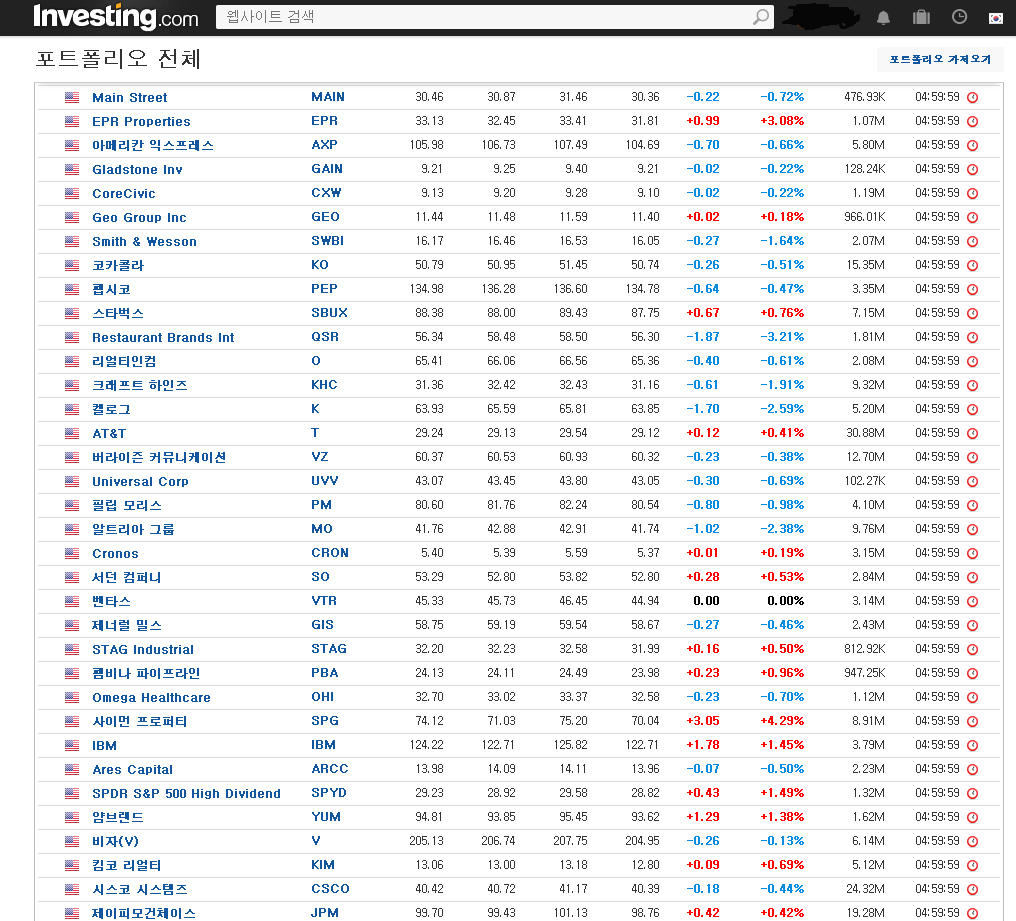The height and width of the screenshot is (921, 1016).
Task: Click the 포트폴리오 가져오기 button
Action: pyautogui.click(x=940, y=59)
